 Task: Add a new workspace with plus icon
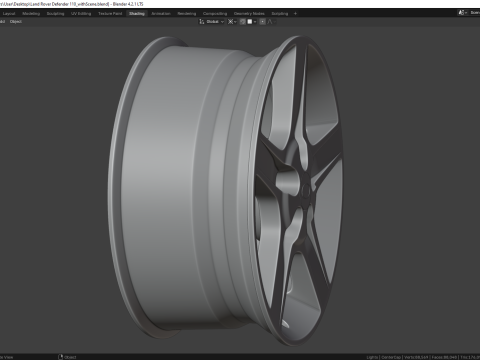pos(295,14)
